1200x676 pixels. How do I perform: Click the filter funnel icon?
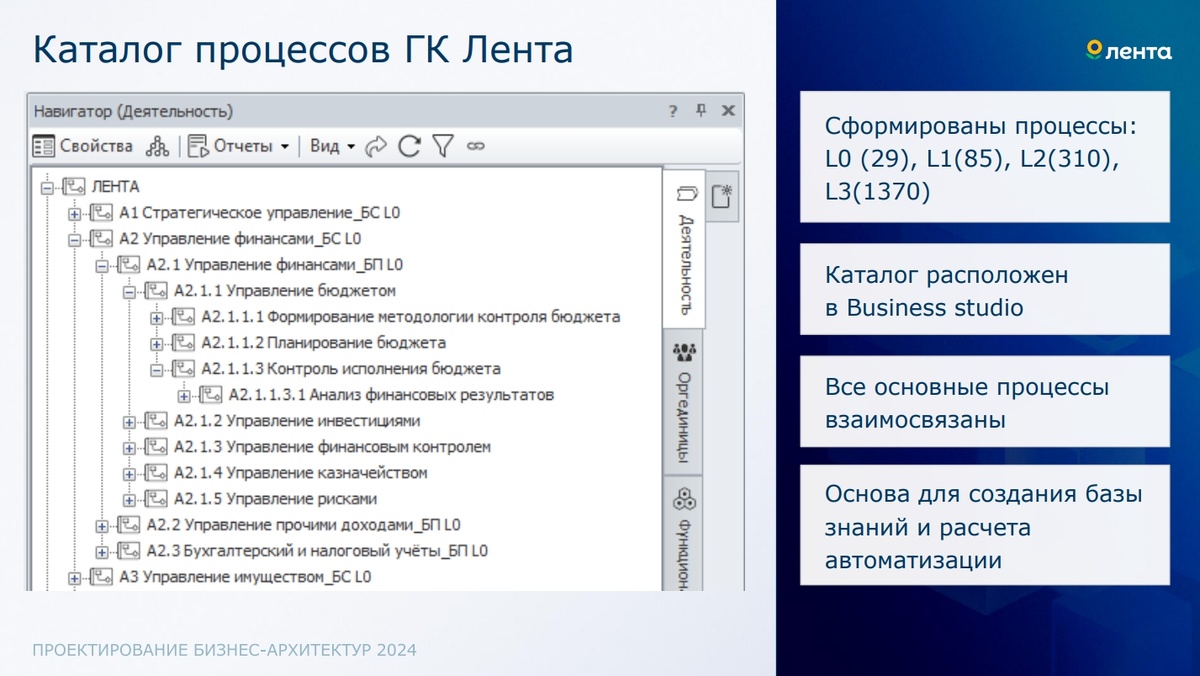click(x=442, y=146)
